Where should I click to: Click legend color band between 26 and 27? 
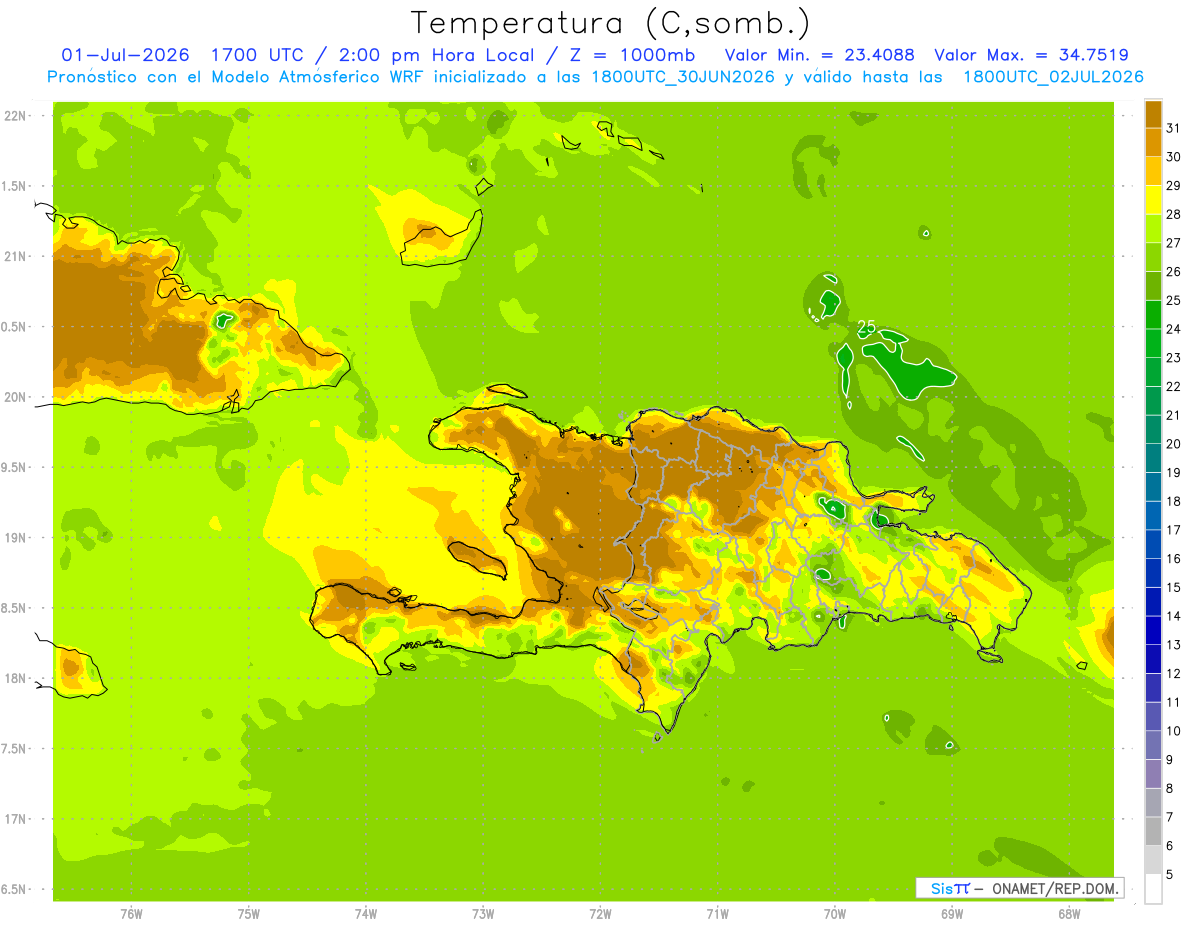1153,257
